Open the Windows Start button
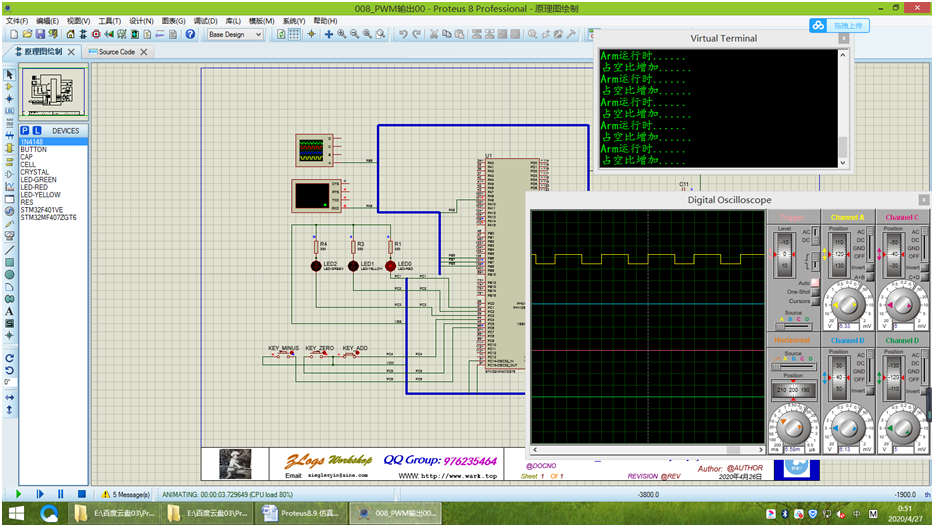The height and width of the screenshot is (527, 935). click(x=16, y=513)
